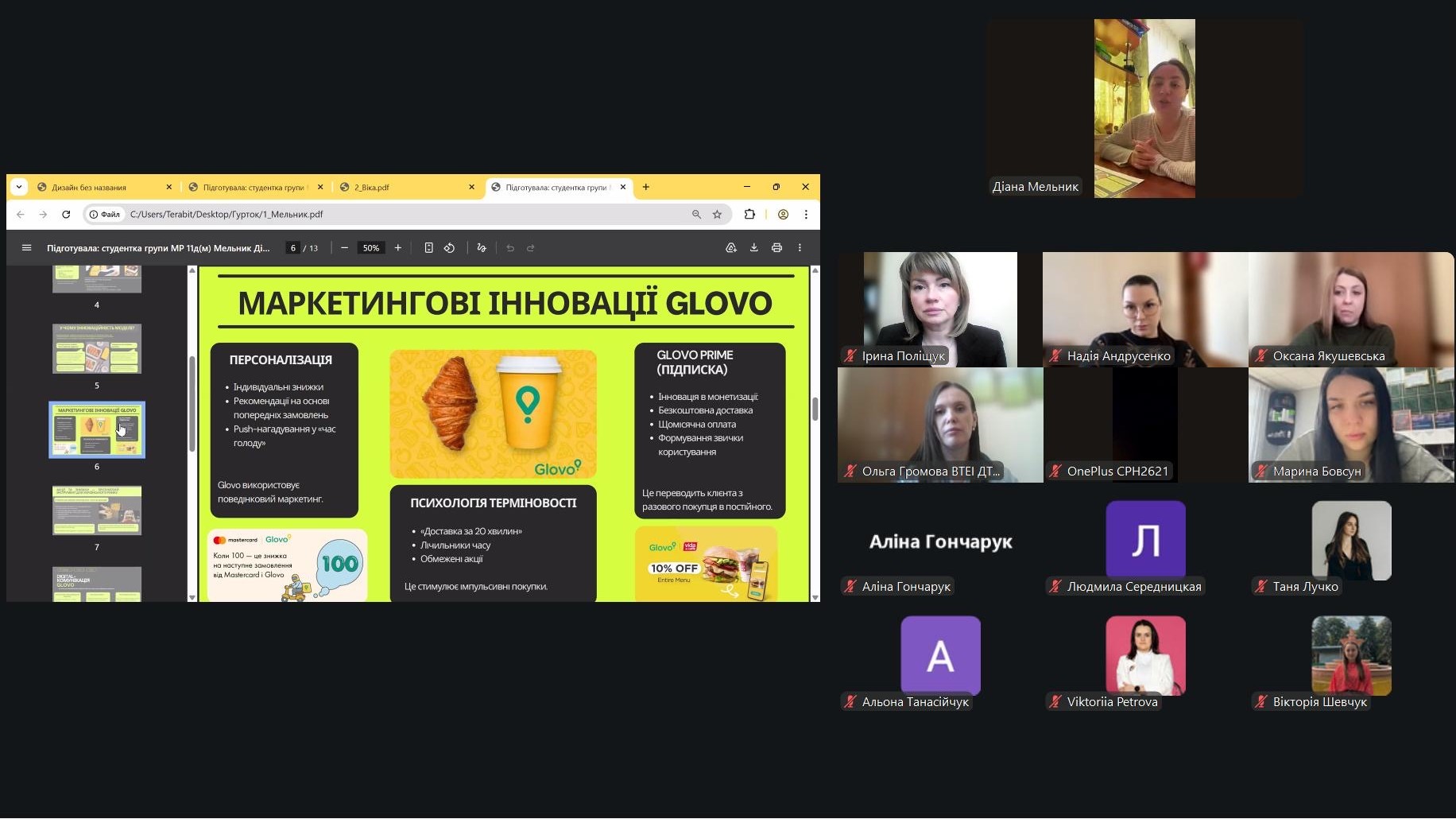Switch to the 2_Віка.pdf tab
1456x819 pixels.
tap(397, 188)
